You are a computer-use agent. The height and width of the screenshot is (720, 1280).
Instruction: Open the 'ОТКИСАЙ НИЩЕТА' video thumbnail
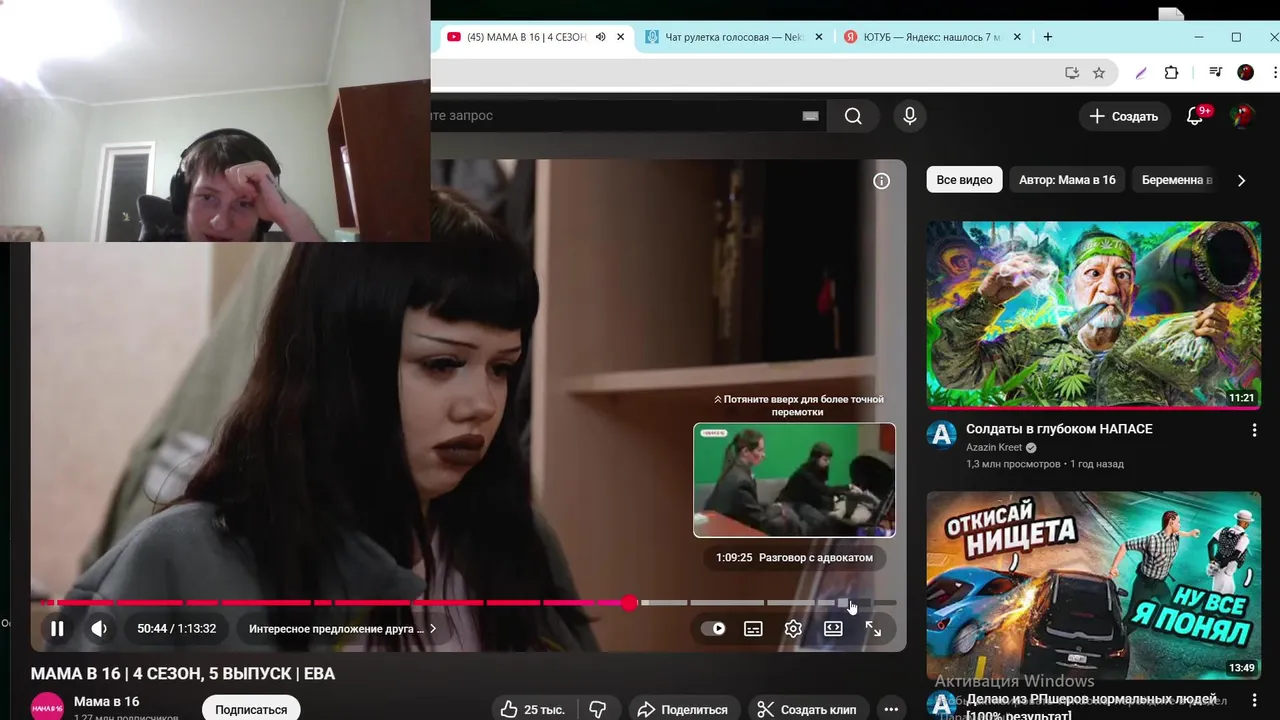pyautogui.click(x=1093, y=585)
